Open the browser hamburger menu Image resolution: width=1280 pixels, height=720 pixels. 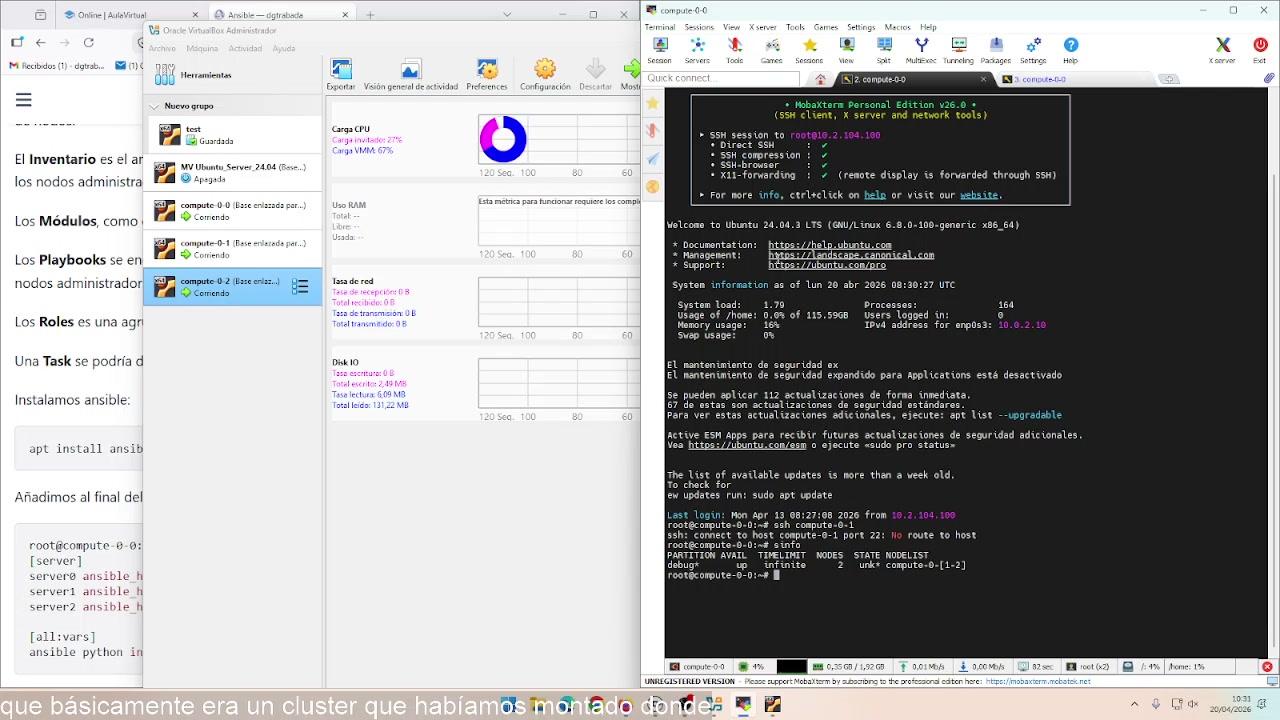tap(23, 99)
